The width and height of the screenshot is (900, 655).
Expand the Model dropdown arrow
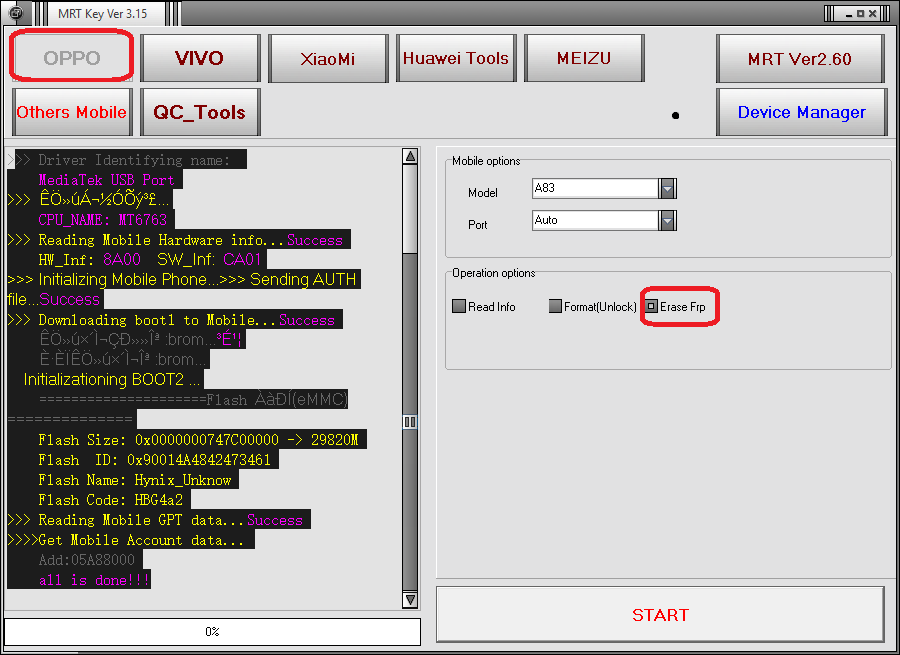coord(667,188)
